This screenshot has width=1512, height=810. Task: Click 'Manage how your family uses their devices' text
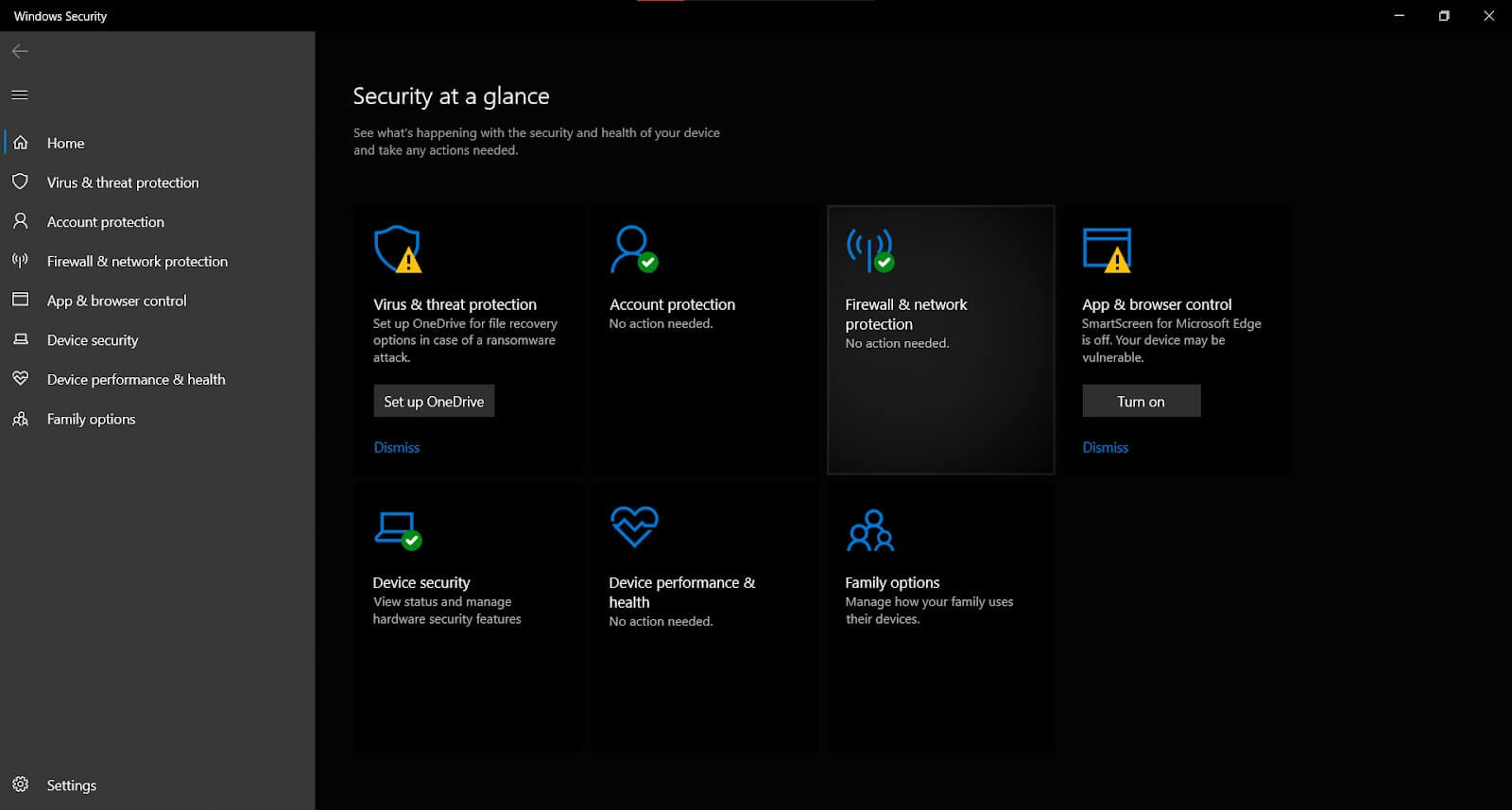[x=929, y=611]
